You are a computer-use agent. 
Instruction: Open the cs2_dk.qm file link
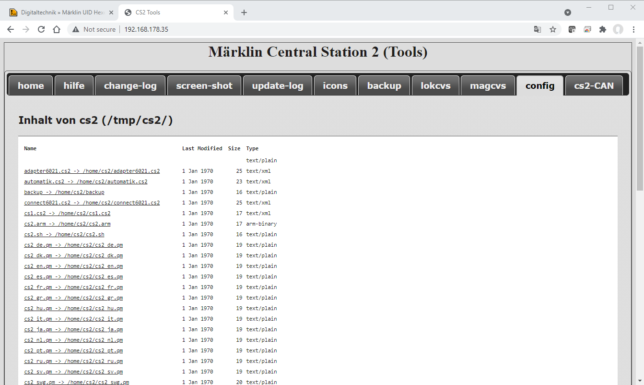(73, 256)
